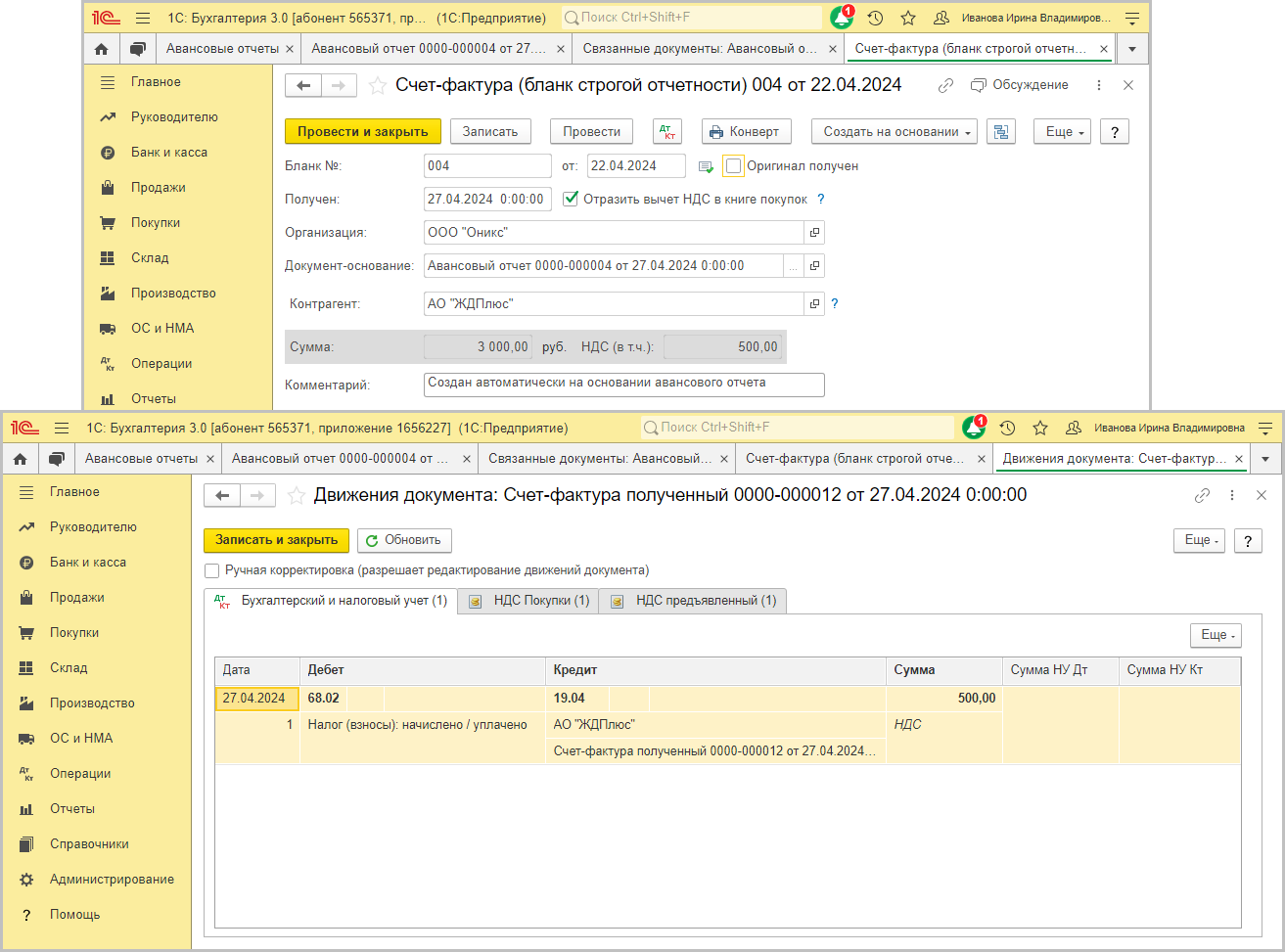1285x952 pixels.
Task: Open document structure icon next to Создать на основании
Action: (x=1000, y=132)
